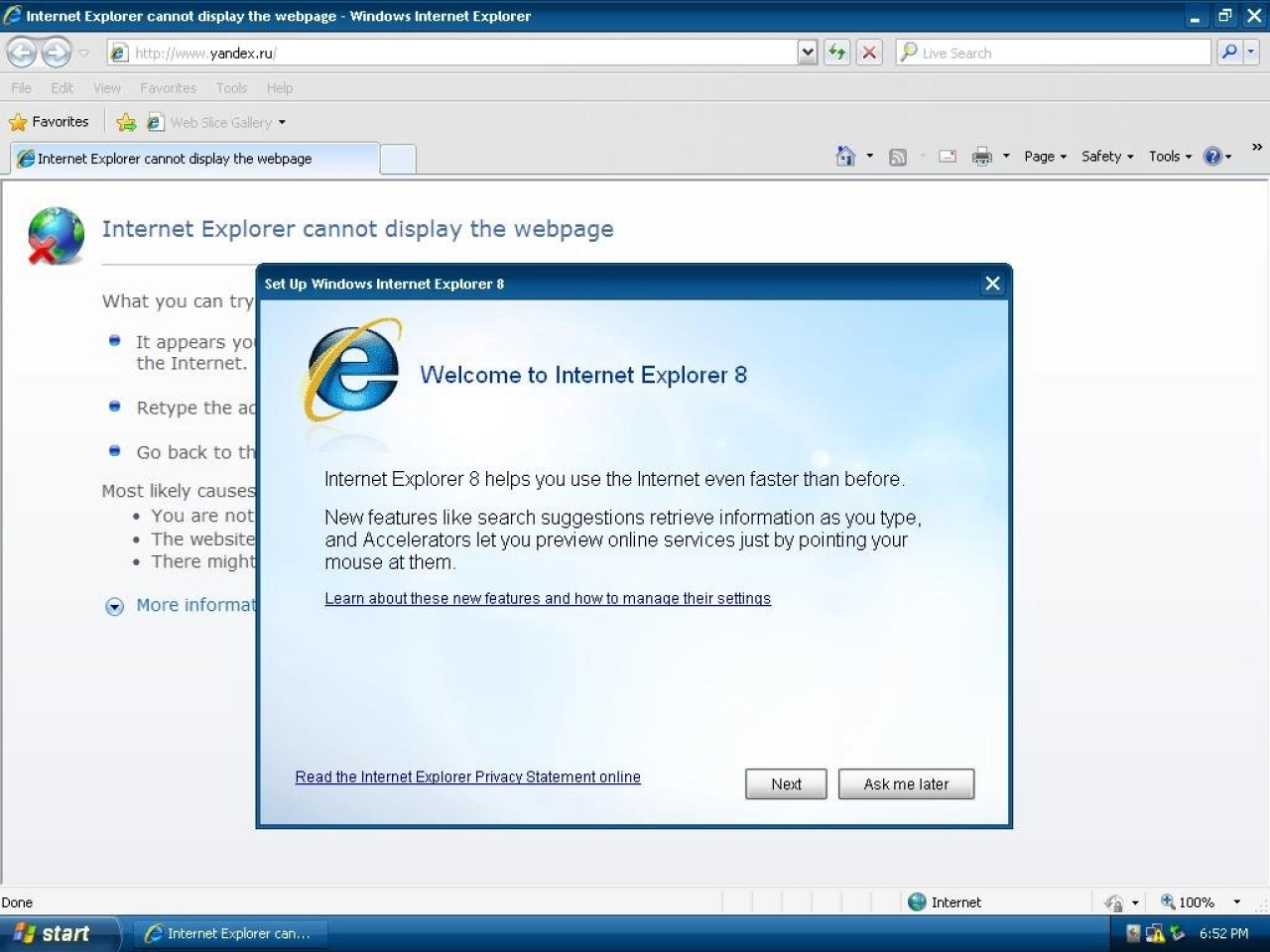The image size is (1270, 952).
Task: Click the Read Mail envelope icon
Action: coord(948,157)
